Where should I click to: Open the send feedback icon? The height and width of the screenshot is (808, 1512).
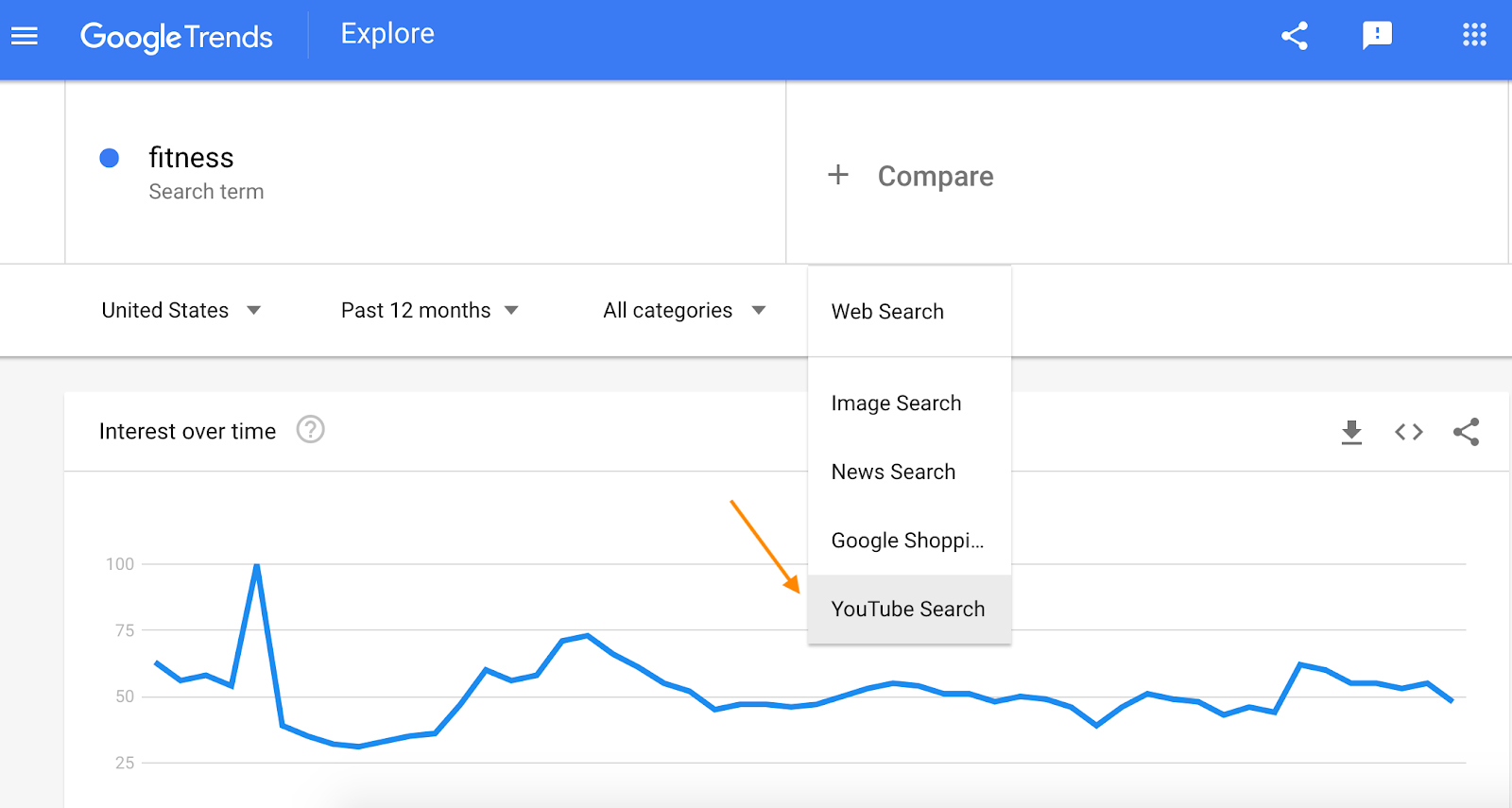(1377, 36)
